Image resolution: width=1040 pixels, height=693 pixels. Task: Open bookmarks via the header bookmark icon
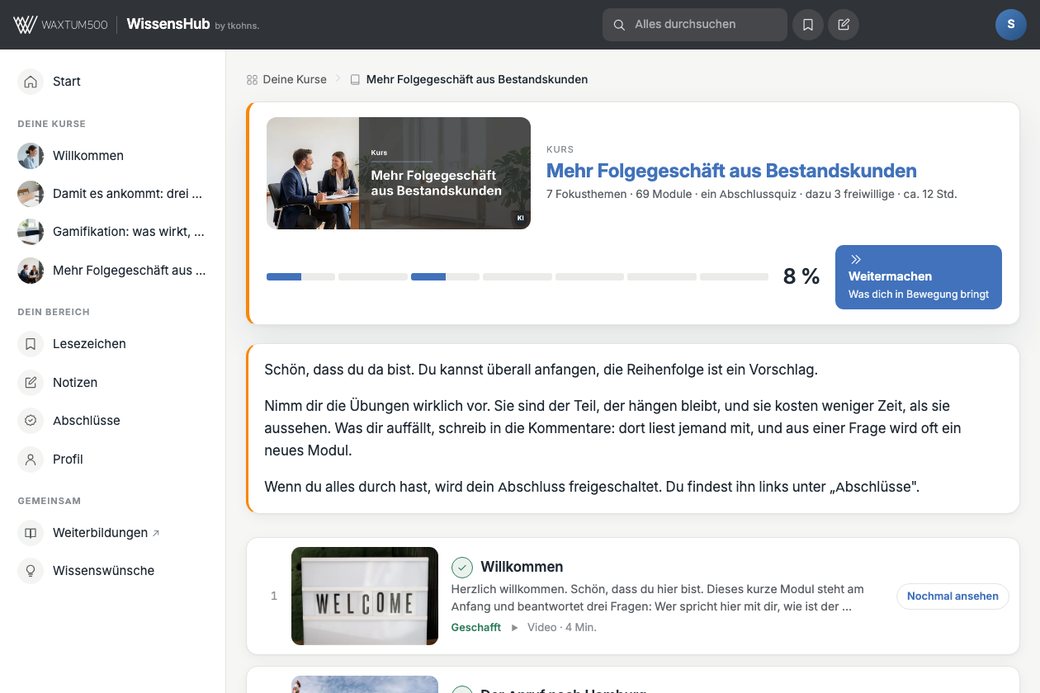click(x=808, y=25)
